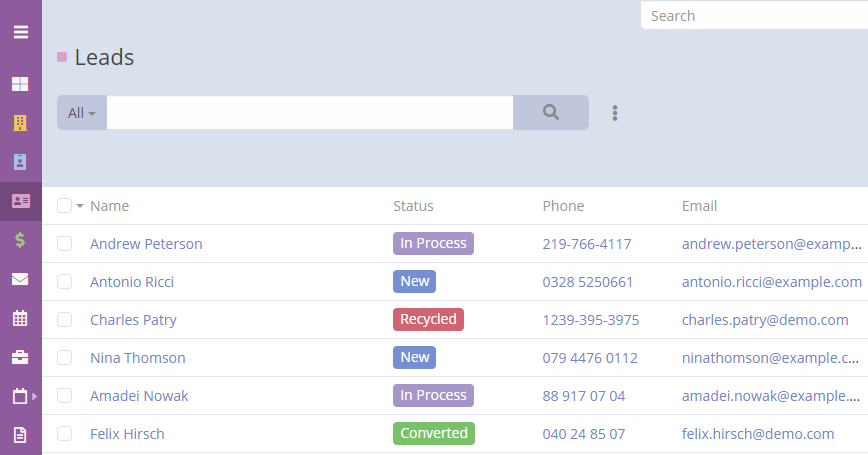Sort by the Status column header
Viewport: 868px width, 455px height.
pyautogui.click(x=413, y=206)
